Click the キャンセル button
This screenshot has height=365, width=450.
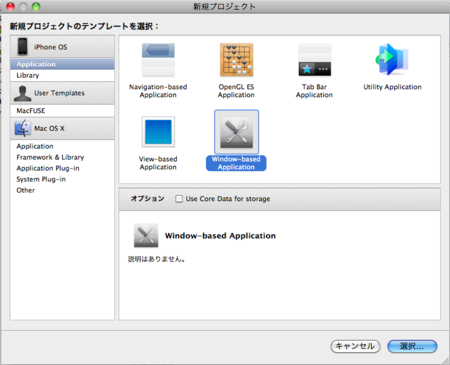click(x=355, y=346)
